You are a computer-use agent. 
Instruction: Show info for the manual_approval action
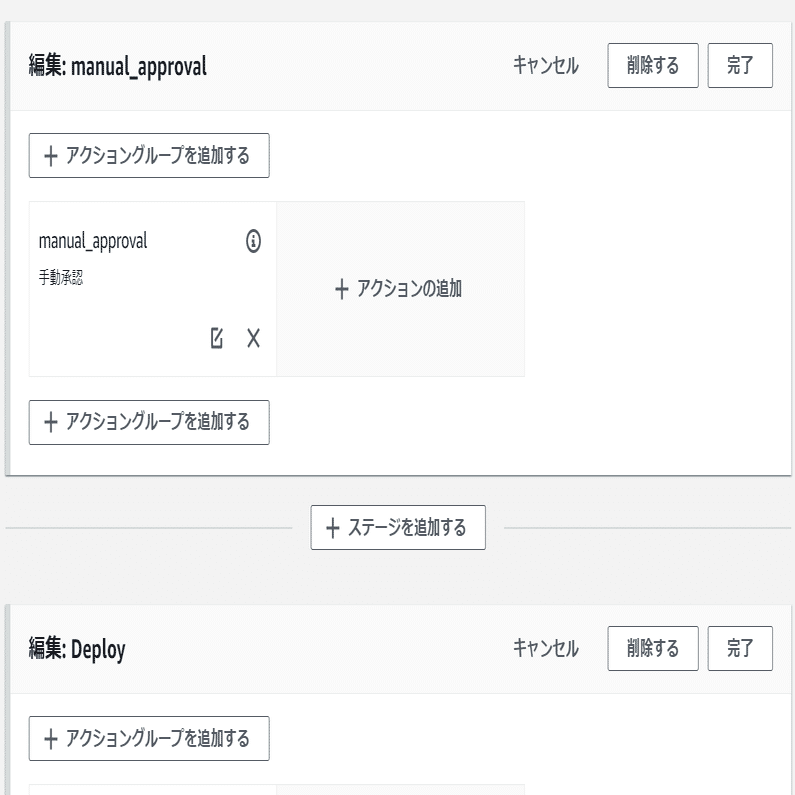click(x=253, y=241)
